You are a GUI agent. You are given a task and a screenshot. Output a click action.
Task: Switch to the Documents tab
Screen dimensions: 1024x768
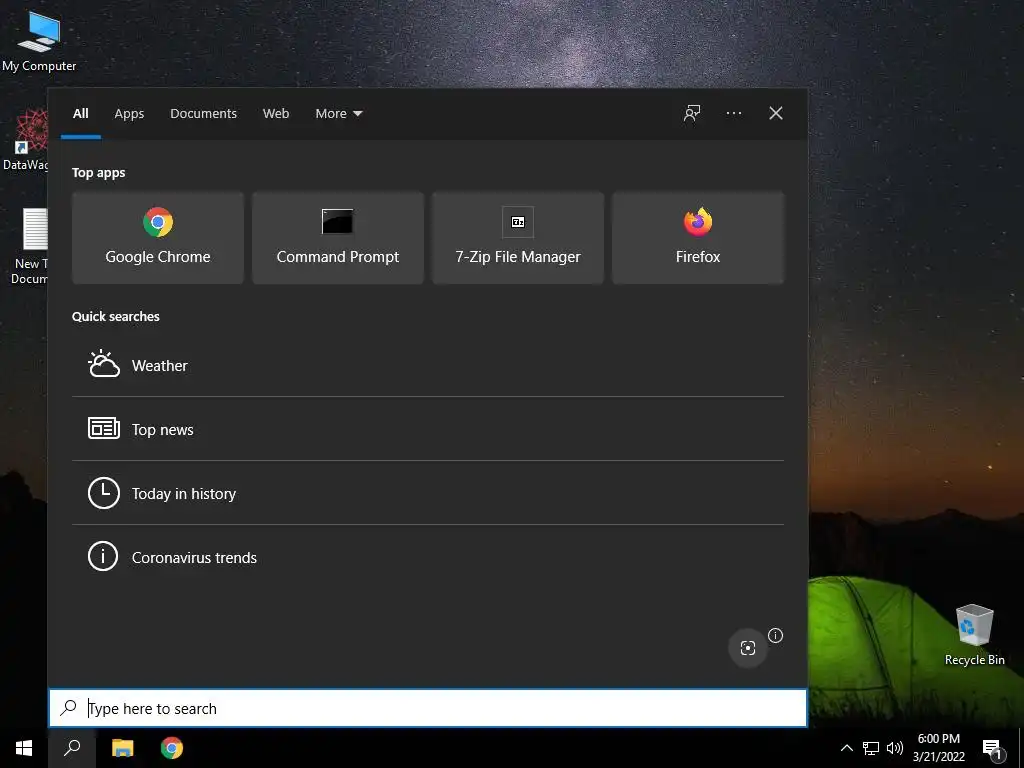coord(203,114)
